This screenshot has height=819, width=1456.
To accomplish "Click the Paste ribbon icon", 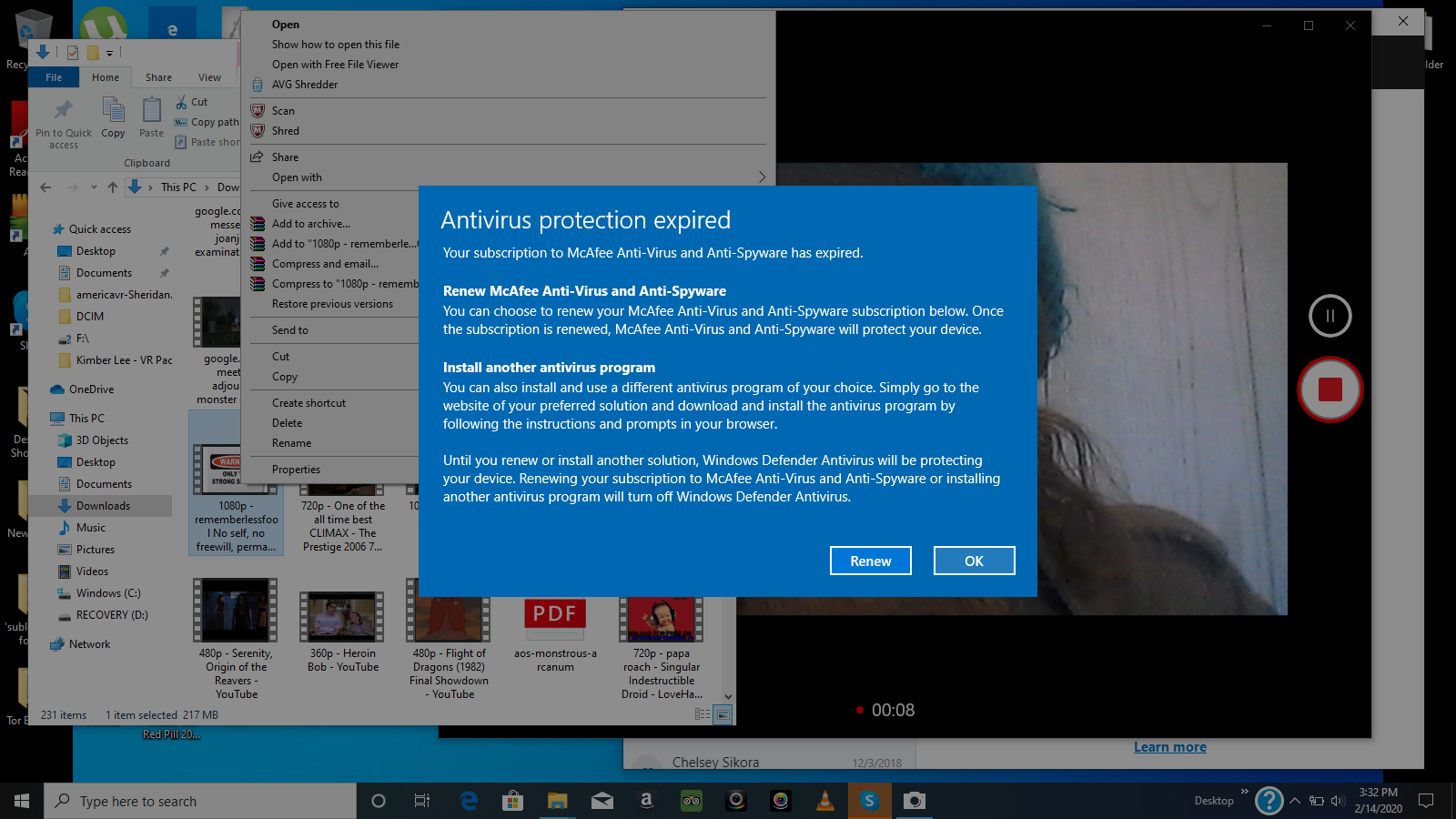I will pyautogui.click(x=151, y=111).
